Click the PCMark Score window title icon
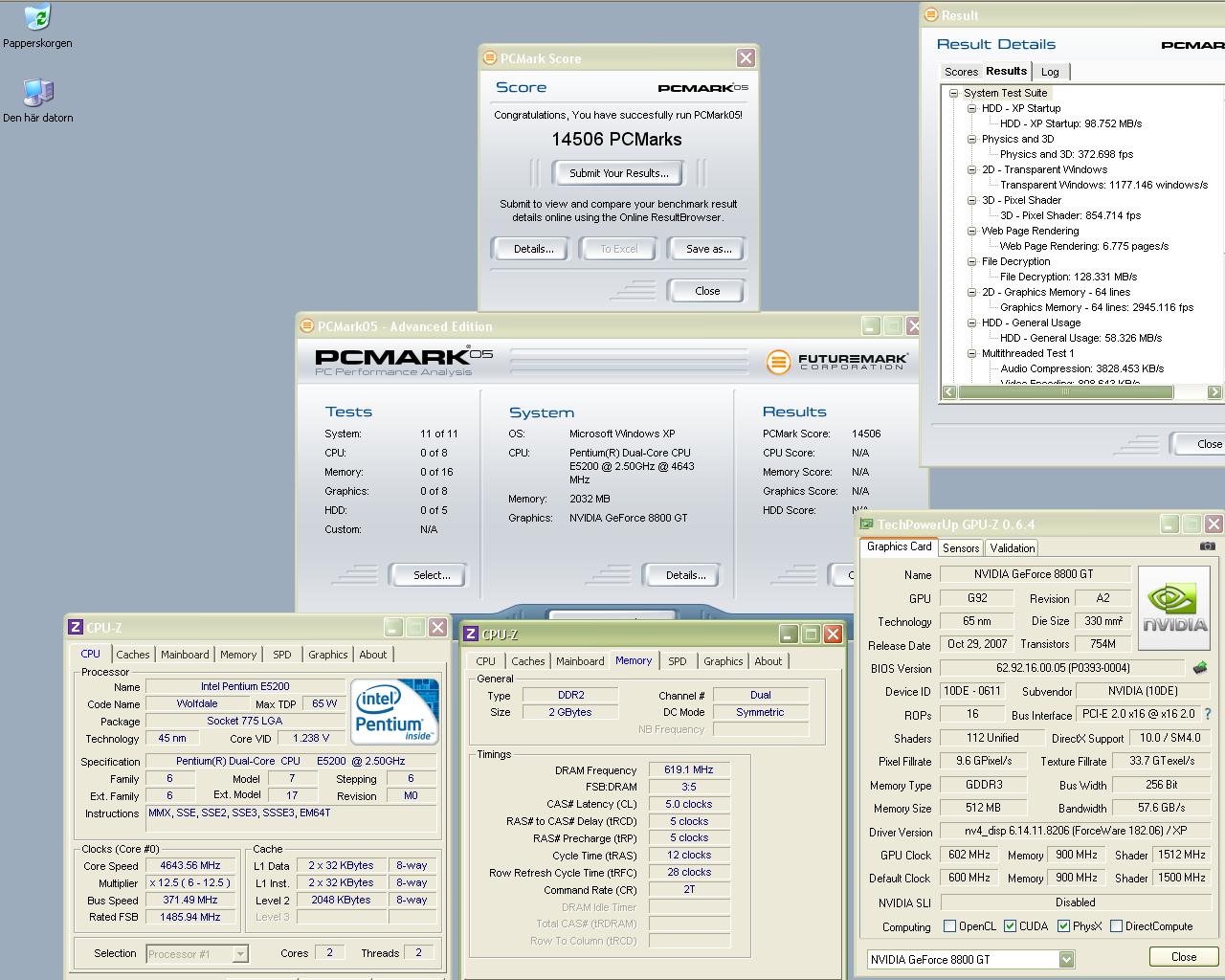The image size is (1225, 980). pyautogui.click(x=490, y=58)
